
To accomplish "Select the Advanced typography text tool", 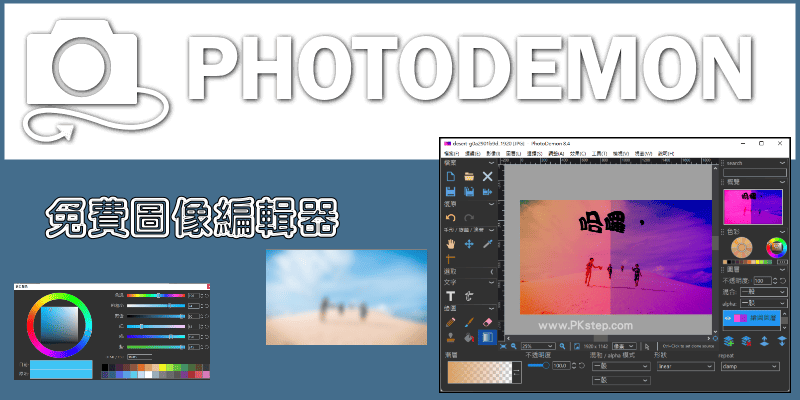I will (x=469, y=296).
